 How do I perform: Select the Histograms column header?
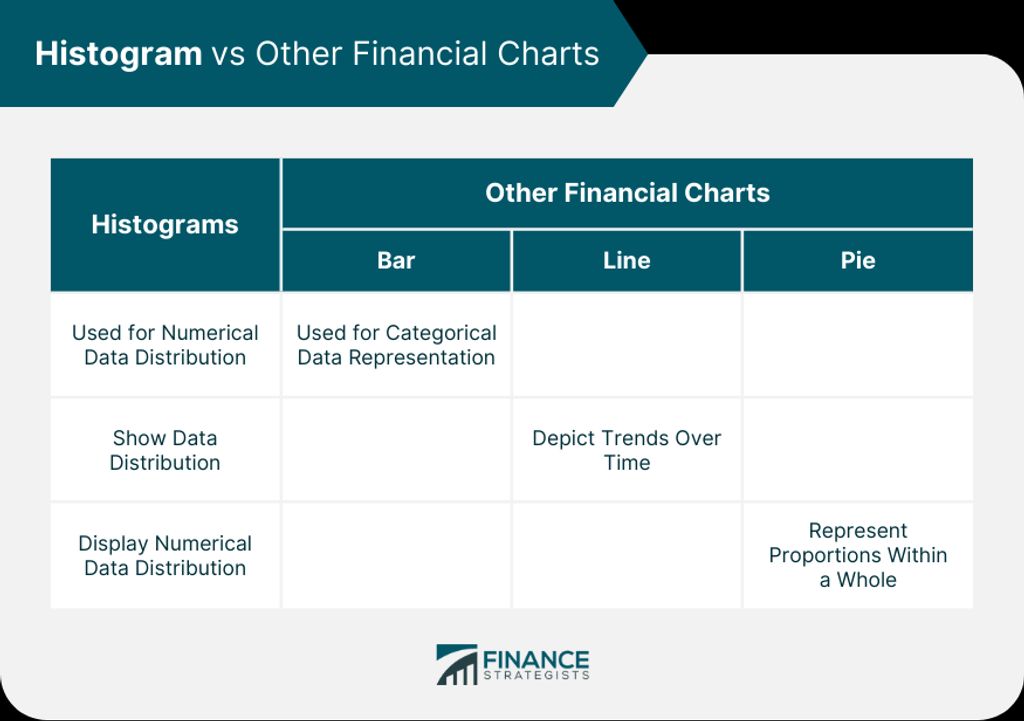point(165,225)
